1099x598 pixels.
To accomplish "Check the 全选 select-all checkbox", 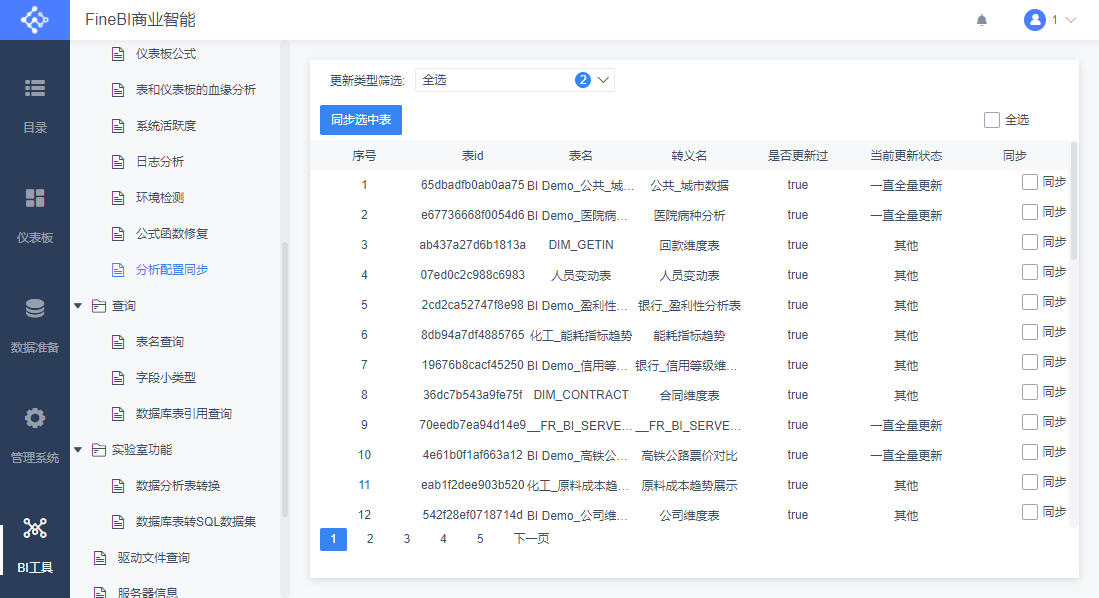I will click(x=991, y=120).
